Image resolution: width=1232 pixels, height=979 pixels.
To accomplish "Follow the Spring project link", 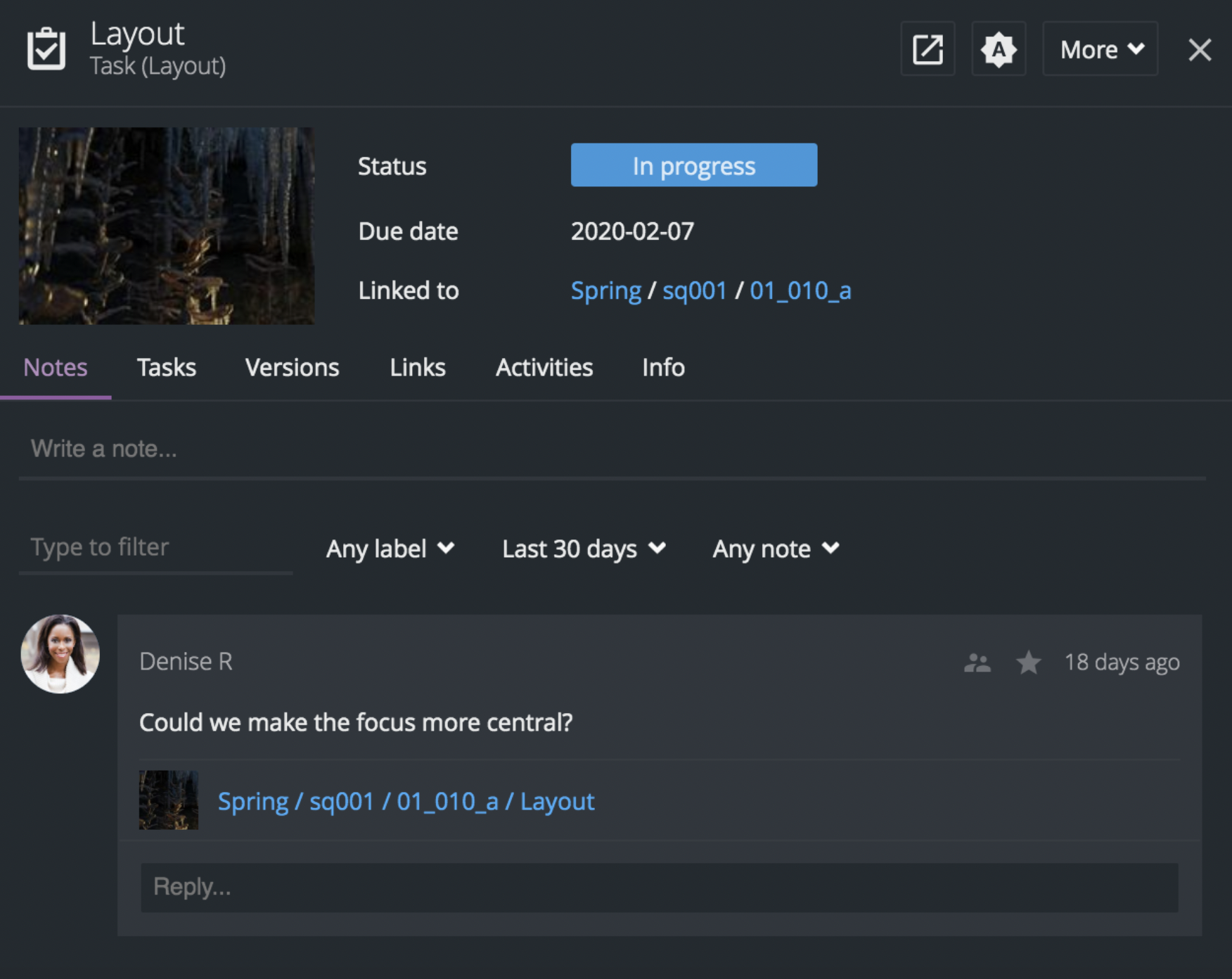I will point(606,290).
